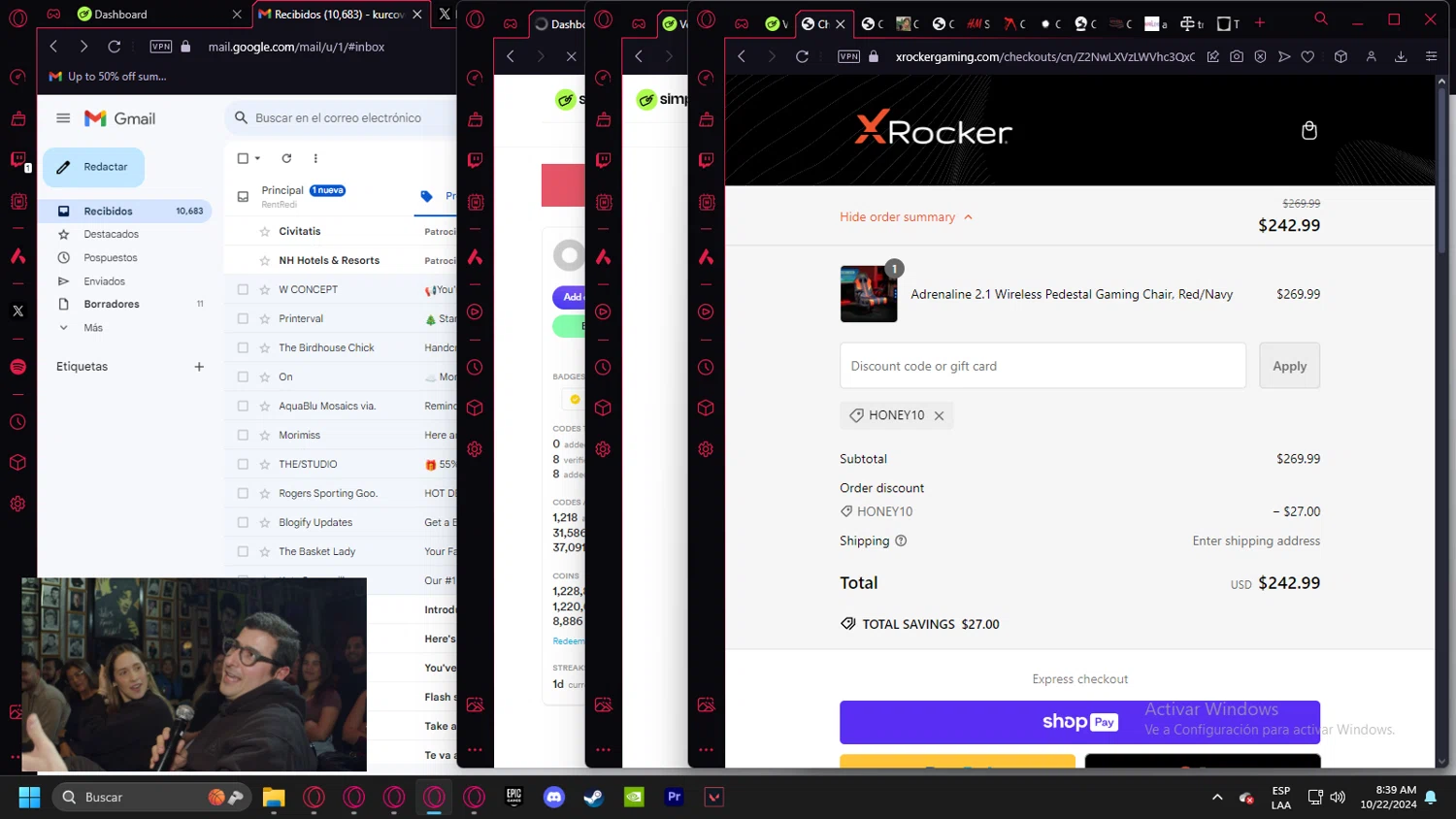Open downloads icon in X Rocker browser toolbar
Screen dimensions: 1456x819
coord(1401,56)
